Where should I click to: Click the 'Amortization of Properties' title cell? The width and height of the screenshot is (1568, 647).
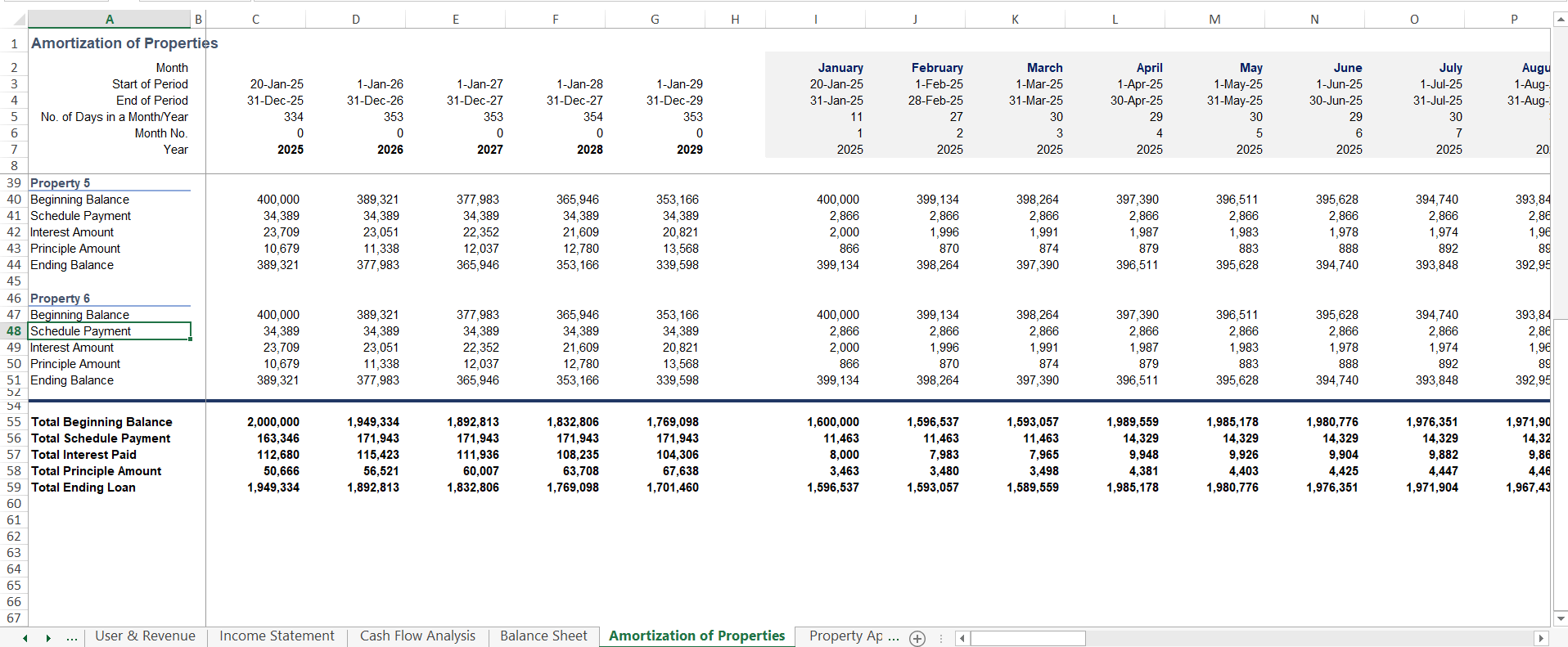124,43
